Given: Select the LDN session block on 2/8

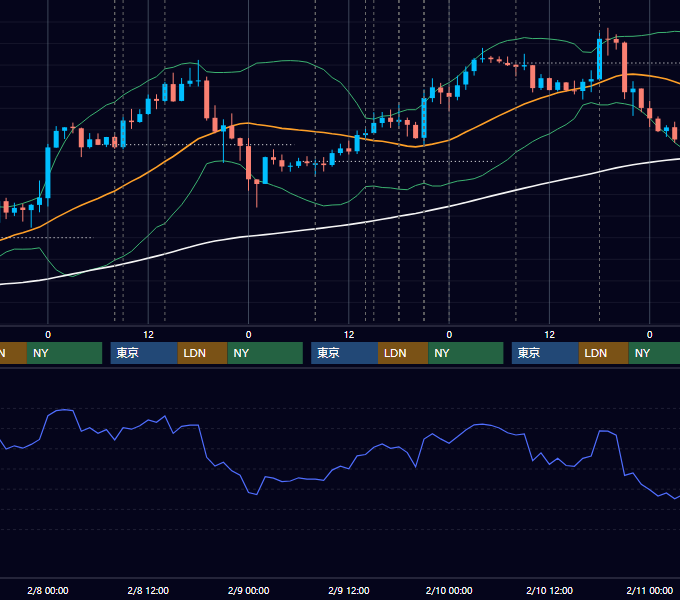Looking at the screenshot, I should coord(203,353).
